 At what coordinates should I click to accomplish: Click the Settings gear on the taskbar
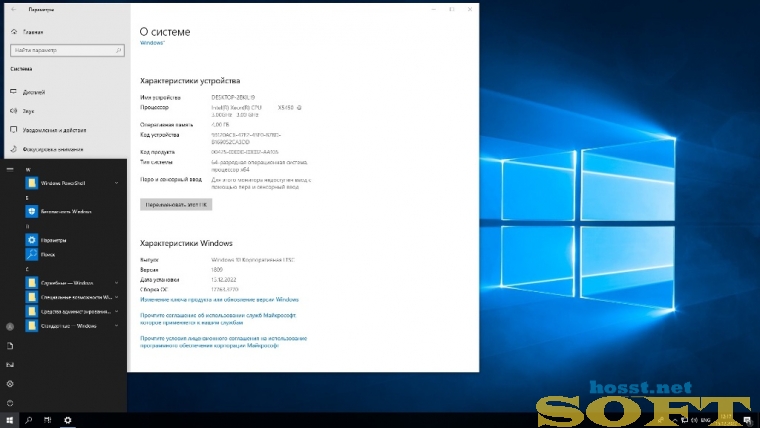(67, 420)
